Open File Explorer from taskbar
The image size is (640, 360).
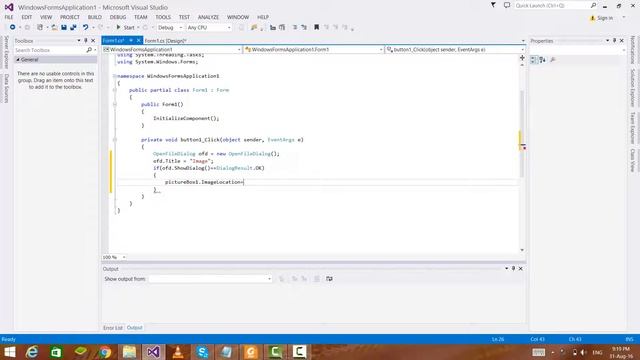[129, 352]
